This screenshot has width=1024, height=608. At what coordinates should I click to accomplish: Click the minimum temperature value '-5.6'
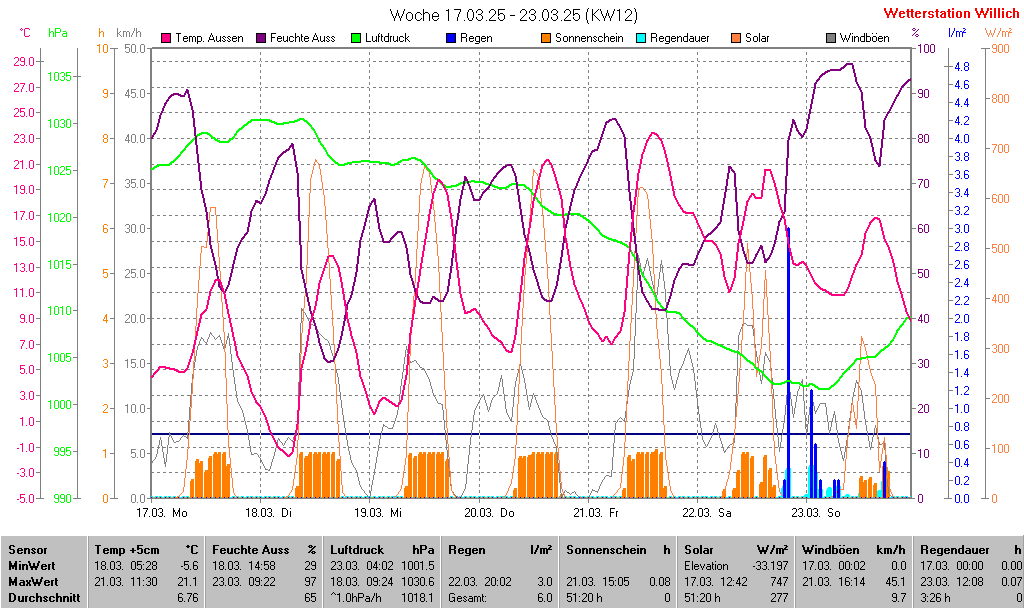pyautogui.click(x=188, y=566)
